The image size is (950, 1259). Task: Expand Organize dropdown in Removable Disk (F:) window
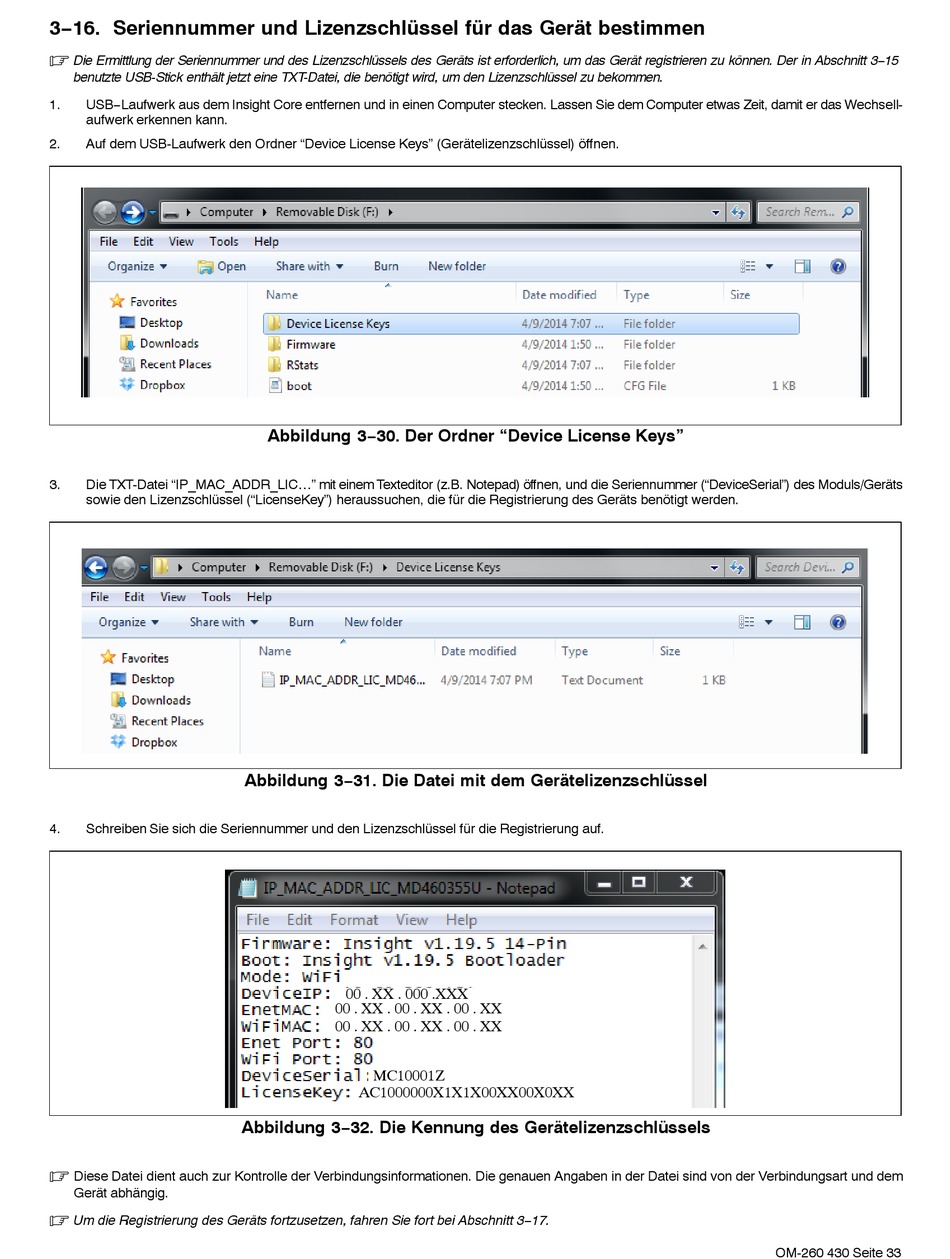pos(138,266)
